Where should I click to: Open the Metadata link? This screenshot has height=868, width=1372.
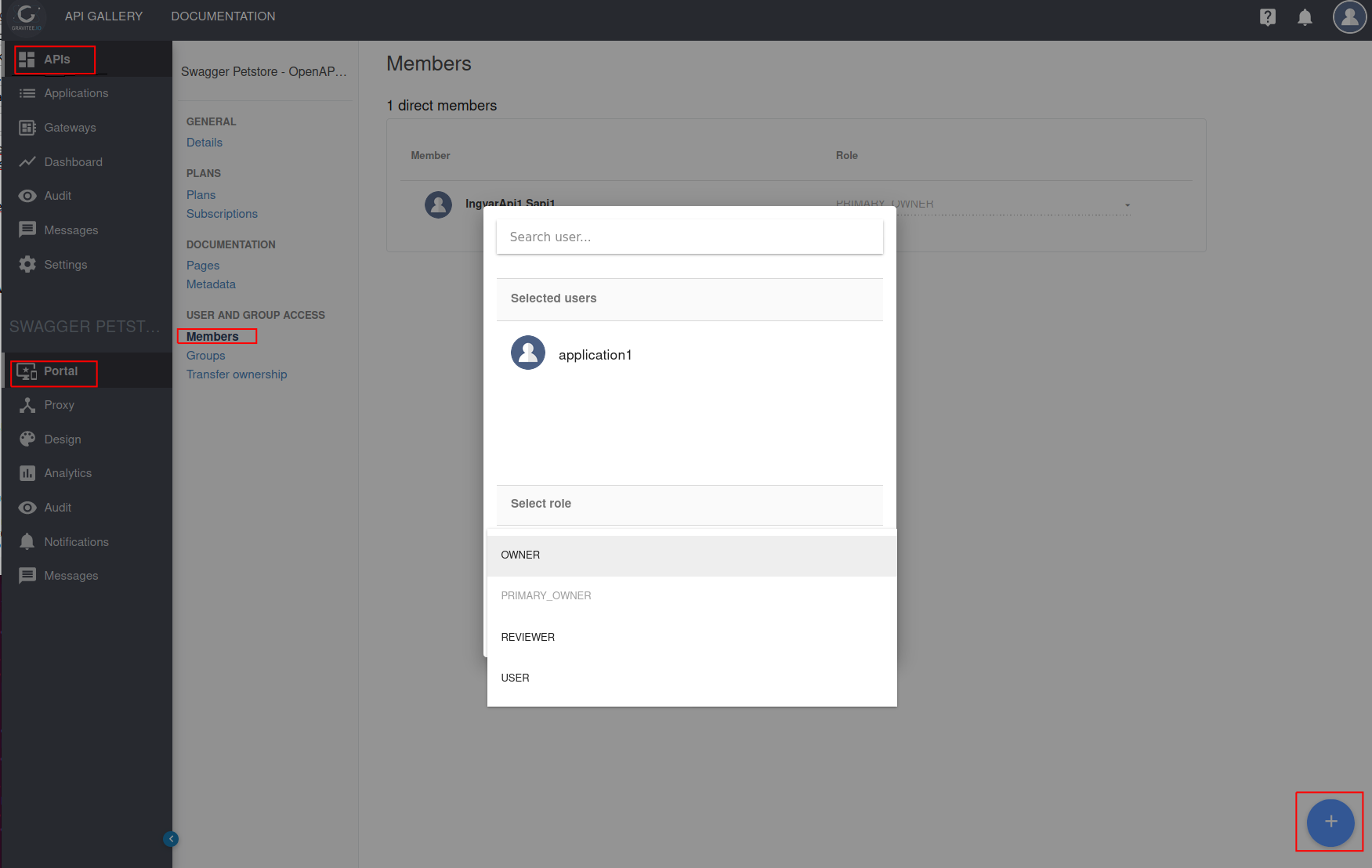211,284
